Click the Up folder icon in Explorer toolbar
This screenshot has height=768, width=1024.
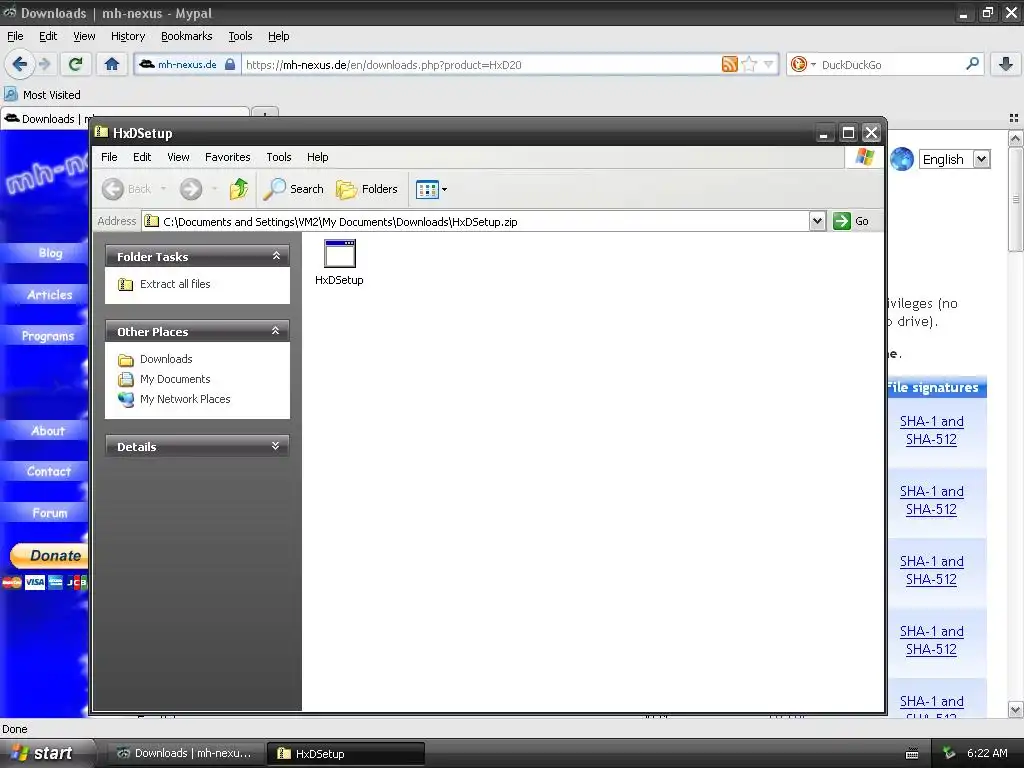238,189
